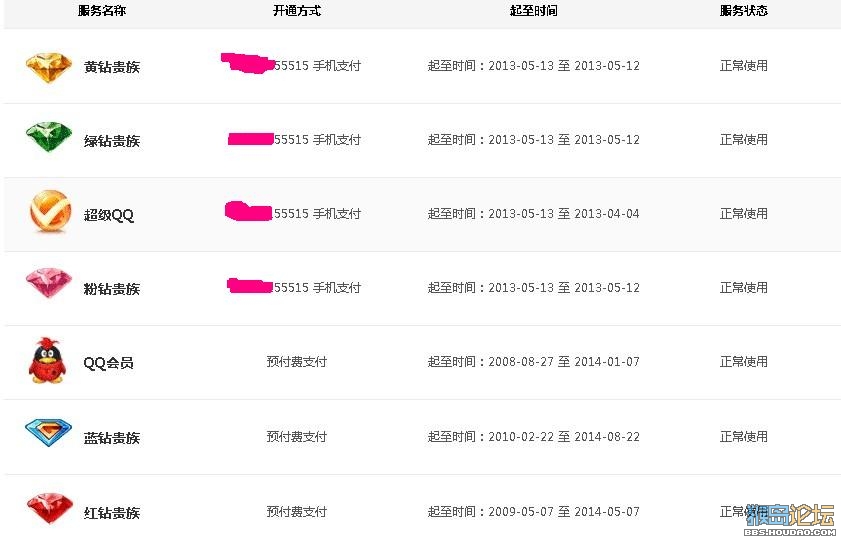Click the 起至时间 column header

point(534,11)
